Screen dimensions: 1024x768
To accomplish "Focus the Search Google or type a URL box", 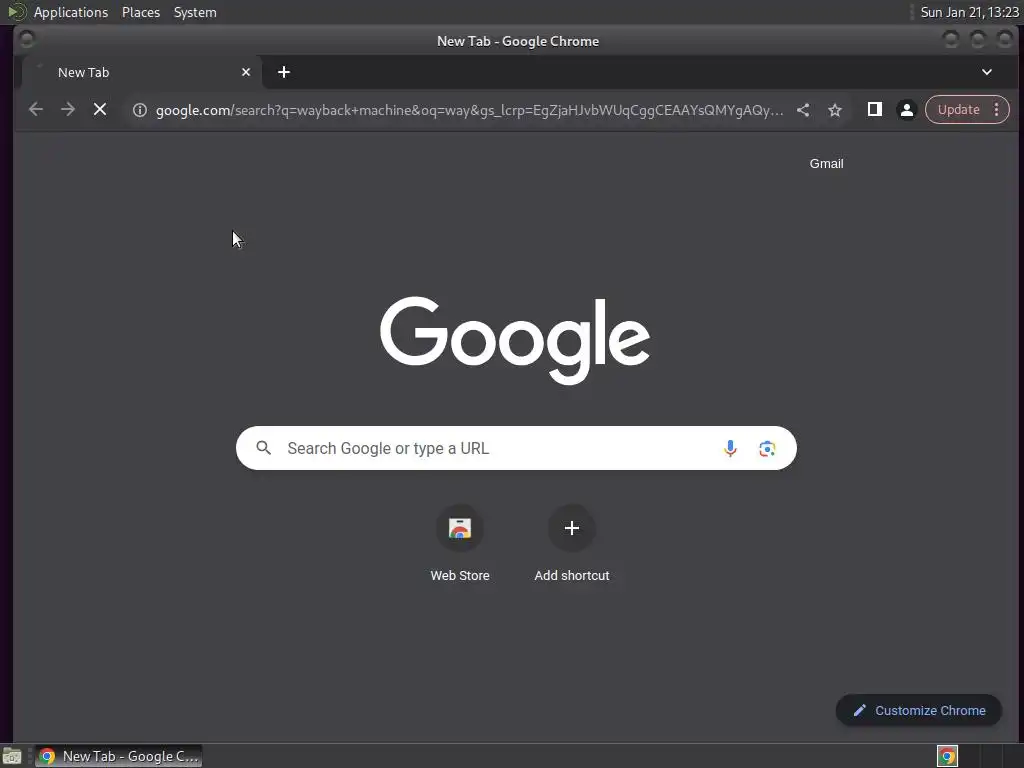I will click(516, 448).
